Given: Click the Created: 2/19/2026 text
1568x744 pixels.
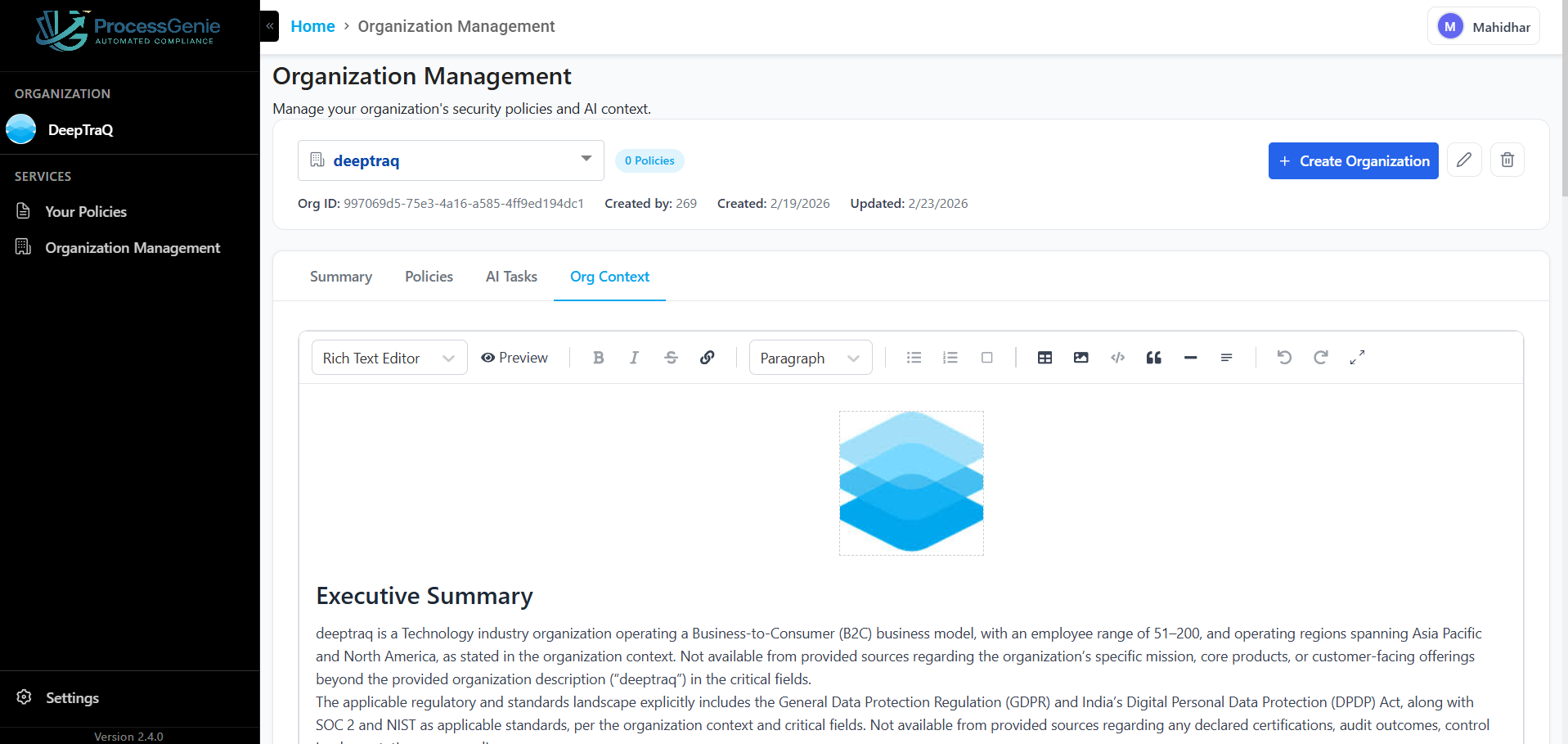Looking at the screenshot, I should coord(774,203).
